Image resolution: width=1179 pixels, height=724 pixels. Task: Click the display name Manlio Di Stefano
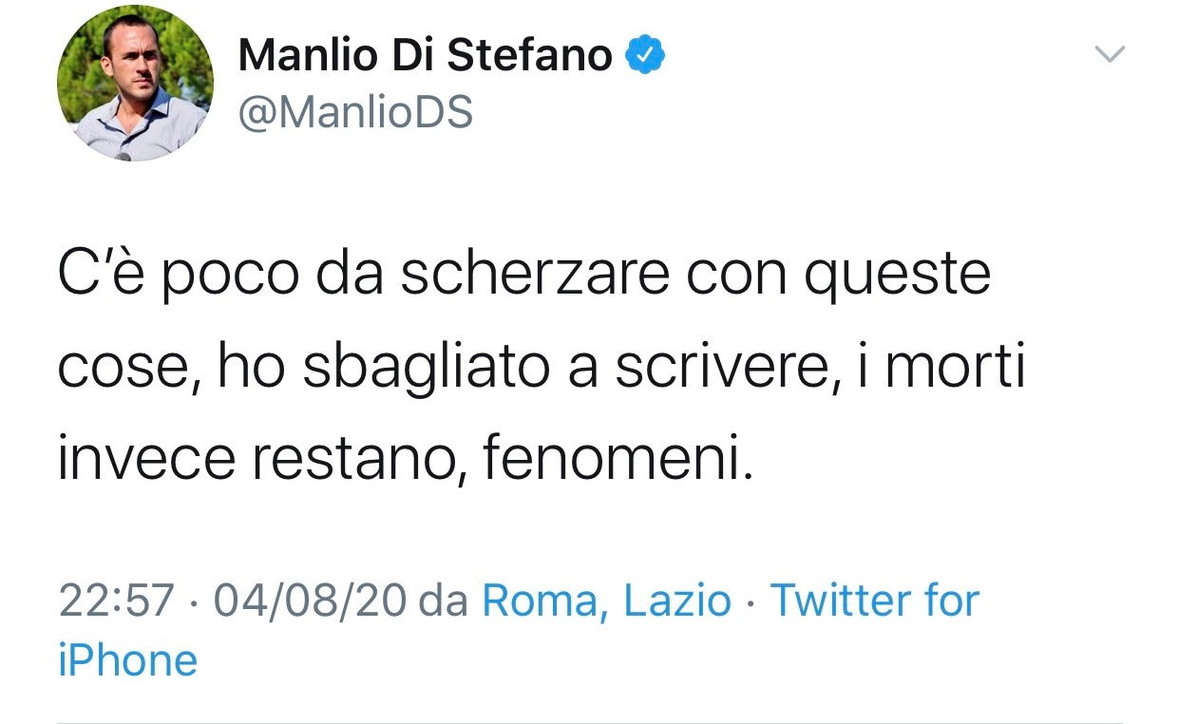coord(426,55)
